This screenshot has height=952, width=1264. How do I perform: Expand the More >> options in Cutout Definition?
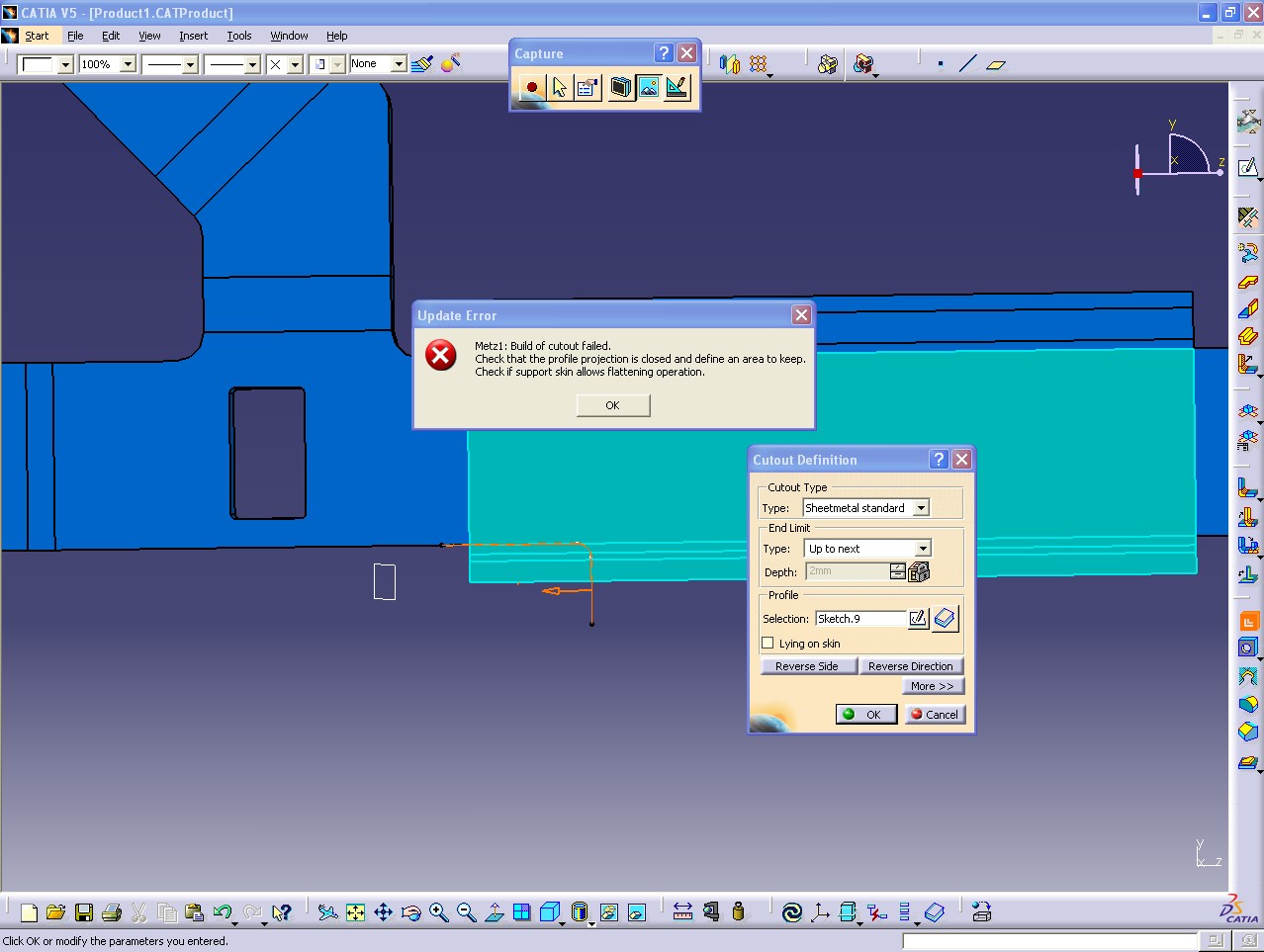933,686
